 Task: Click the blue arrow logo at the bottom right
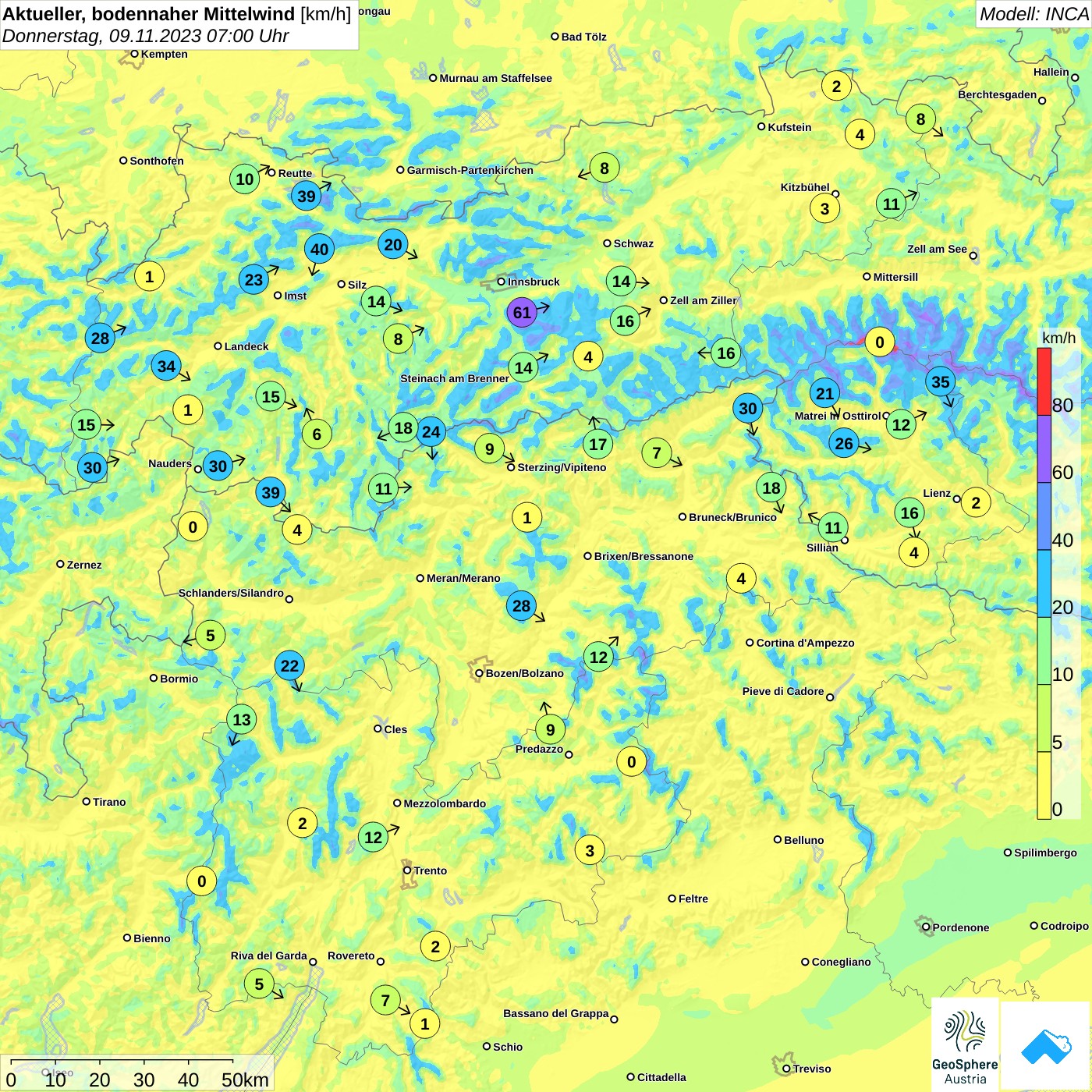(x=1045, y=1046)
